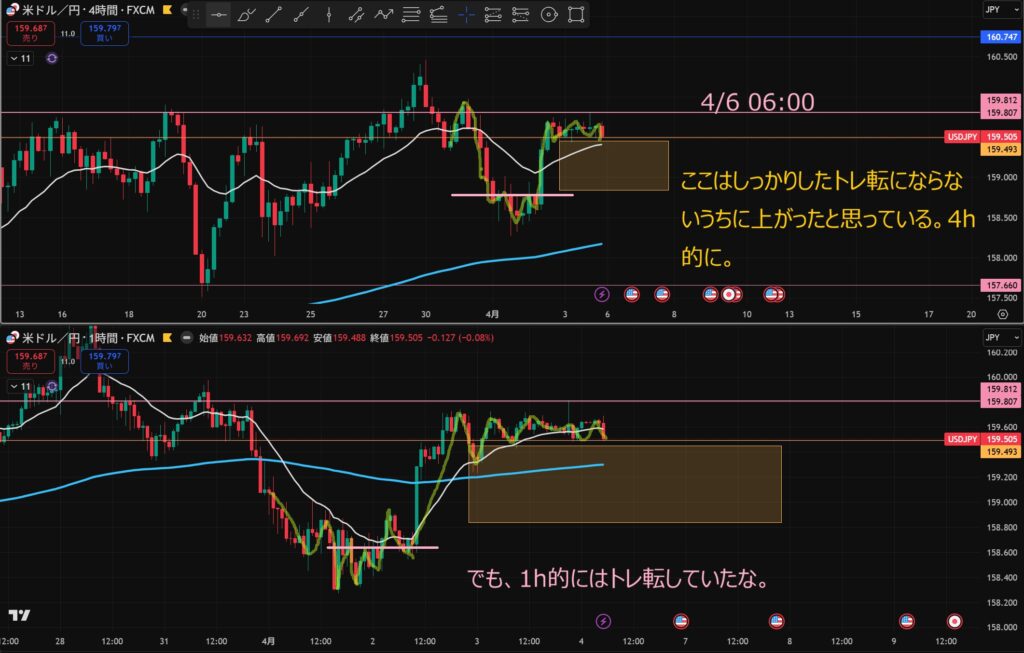Click the parallel horizontal lines tool
Image resolution: width=1024 pixels, height=653 pixels.
[410, 15]
